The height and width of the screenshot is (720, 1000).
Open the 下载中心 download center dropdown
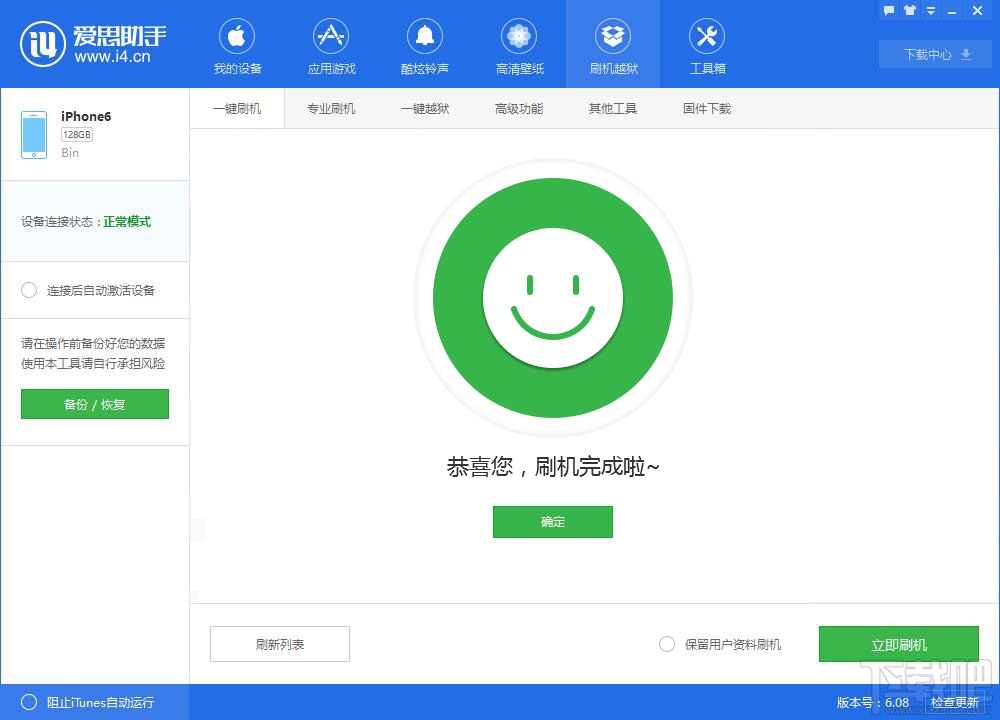(934, 55)
